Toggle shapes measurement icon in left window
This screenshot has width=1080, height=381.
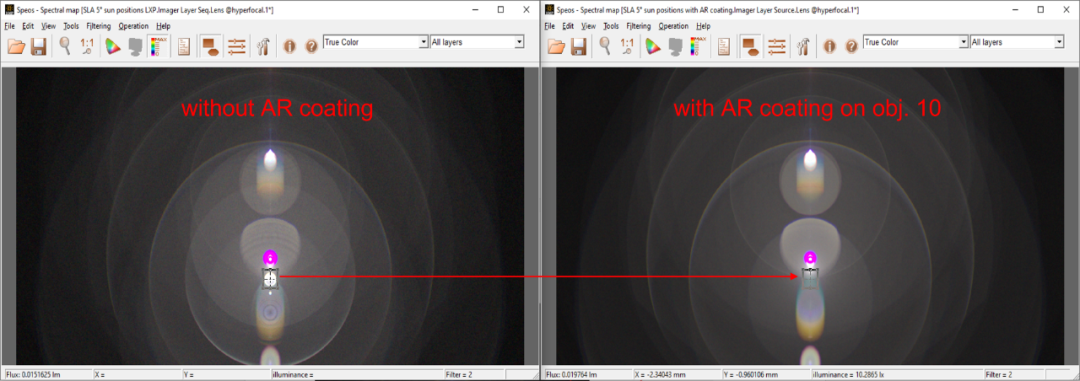tap(210, 46)
